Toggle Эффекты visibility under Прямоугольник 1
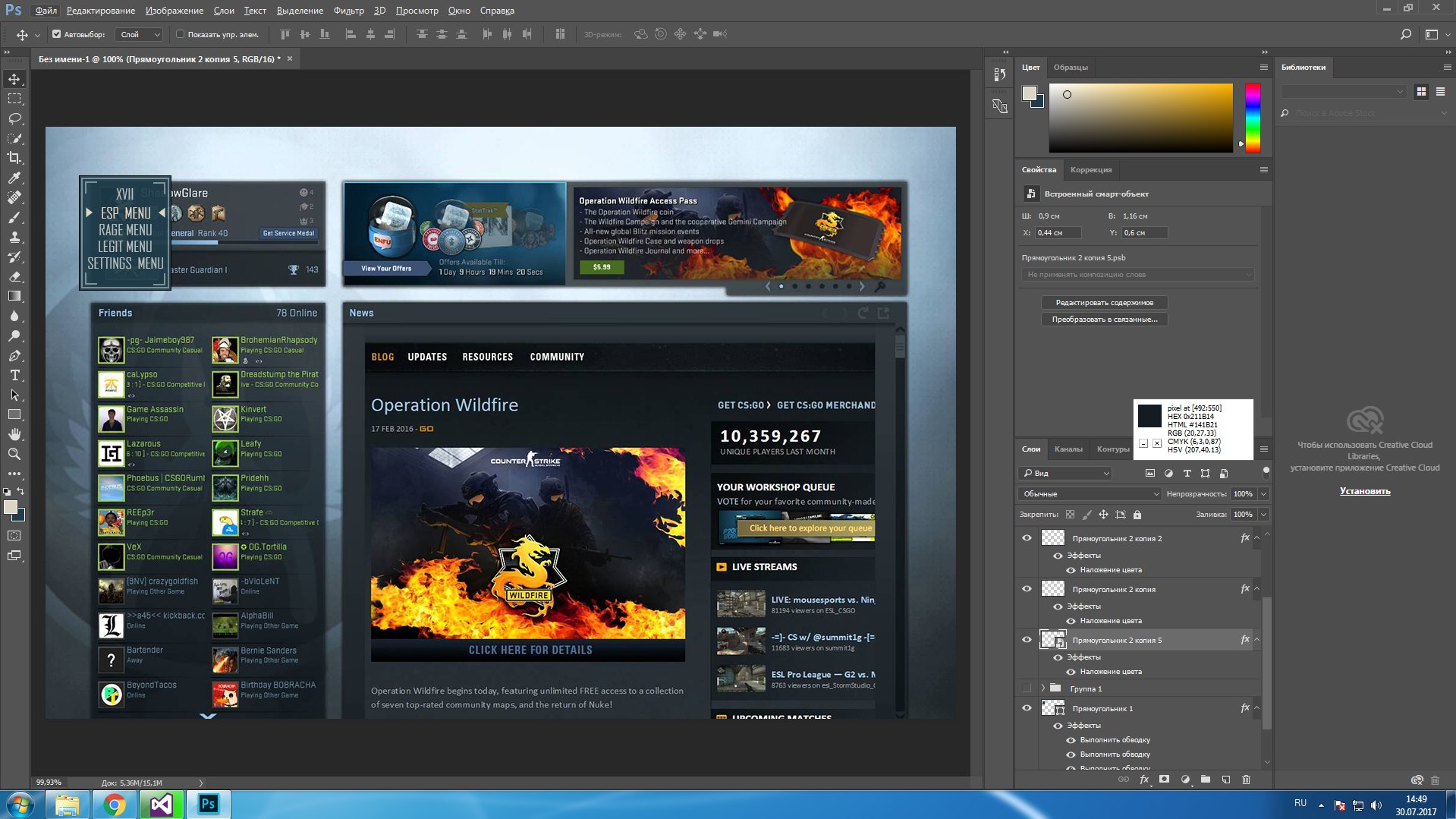Screen dimensions: 1456x819 (1058, 726)
